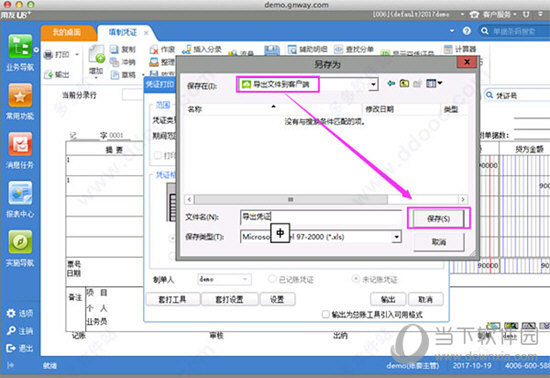550x378 pixels.
Task: Click the 保存(S) button
Action: (x=438, y=218)
